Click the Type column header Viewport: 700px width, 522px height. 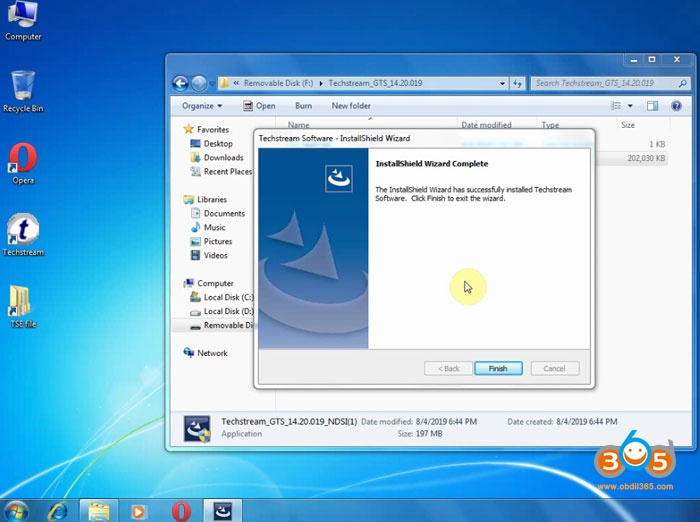[x=550, y=125]
